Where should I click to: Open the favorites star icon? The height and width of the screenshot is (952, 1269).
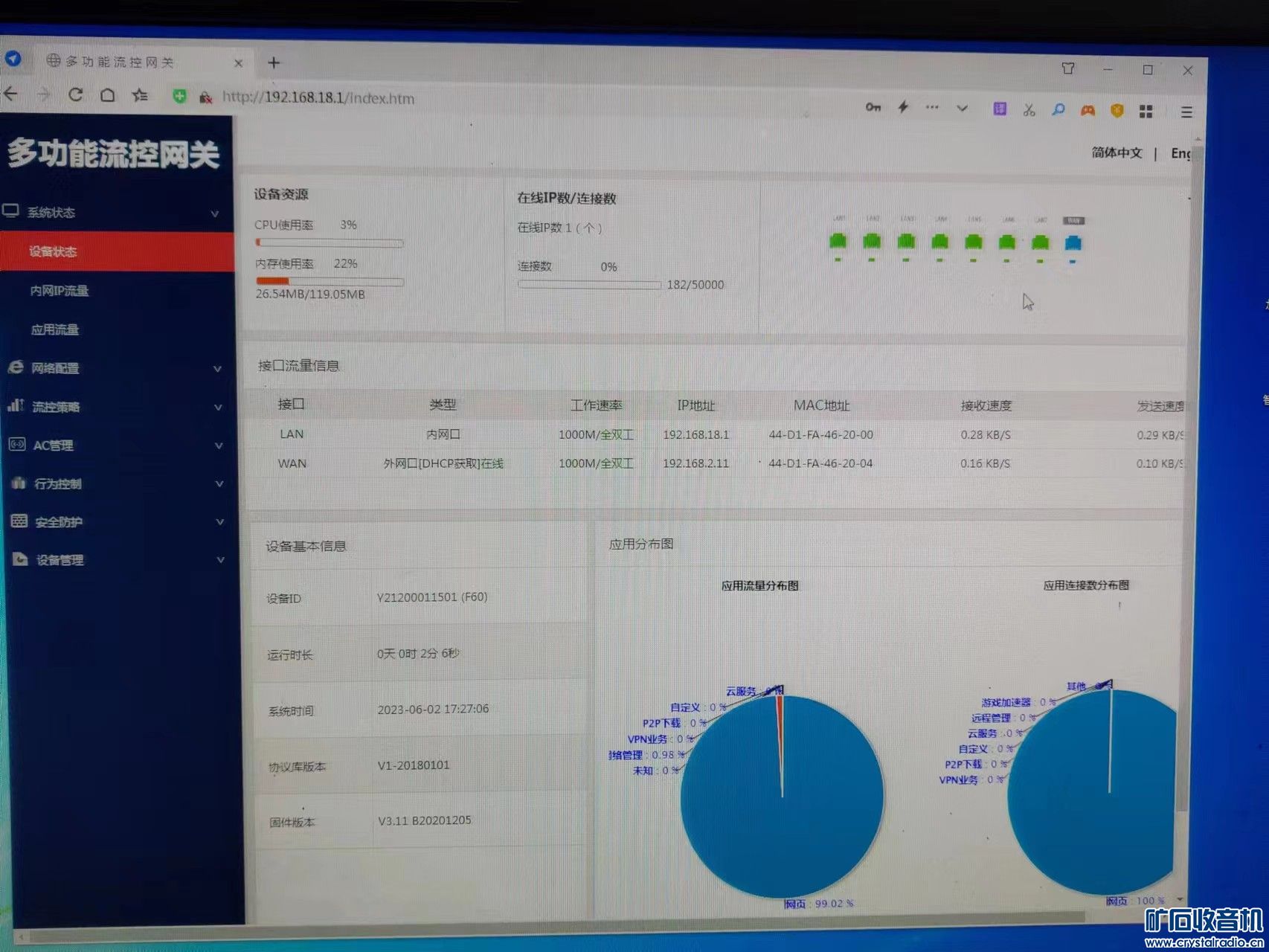pyautogui.click(x=140, y=95)
